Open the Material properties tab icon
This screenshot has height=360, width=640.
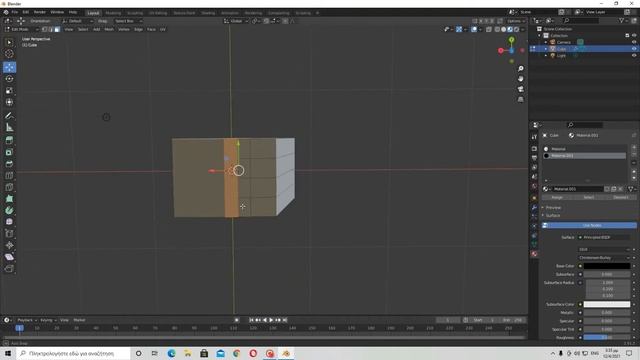pyautogui.click(x=534, y=254)
